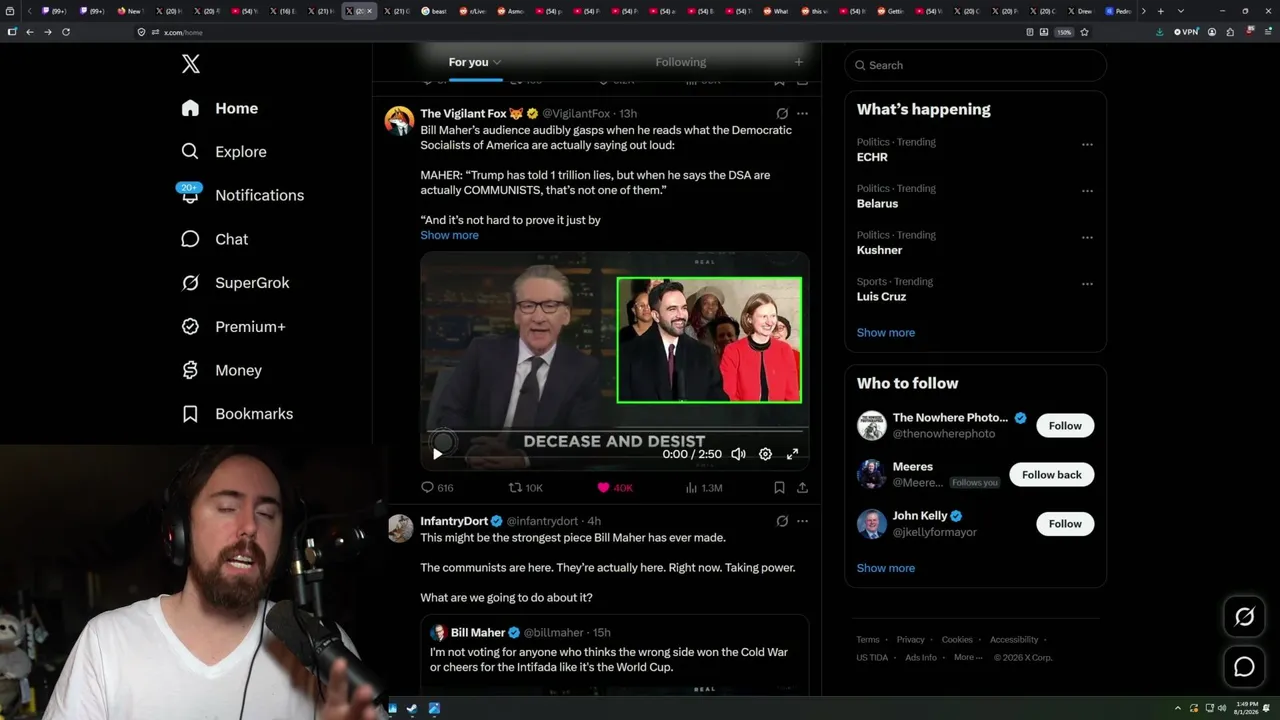Open the browser VPN control
1280x720 pixels.
[x=1186, y=32]
